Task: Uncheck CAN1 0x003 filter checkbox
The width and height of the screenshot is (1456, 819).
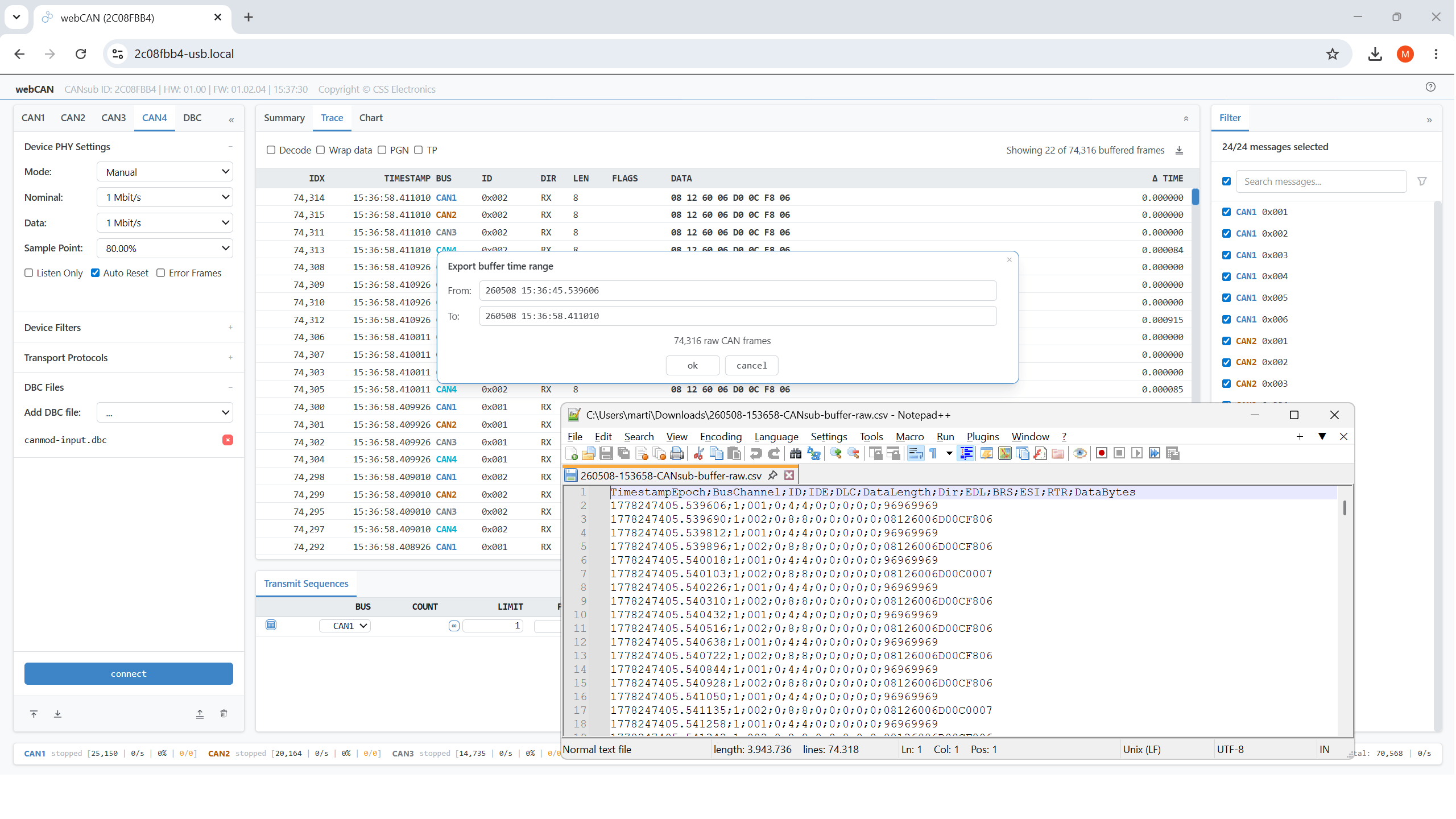Action: click(1227, 255)
